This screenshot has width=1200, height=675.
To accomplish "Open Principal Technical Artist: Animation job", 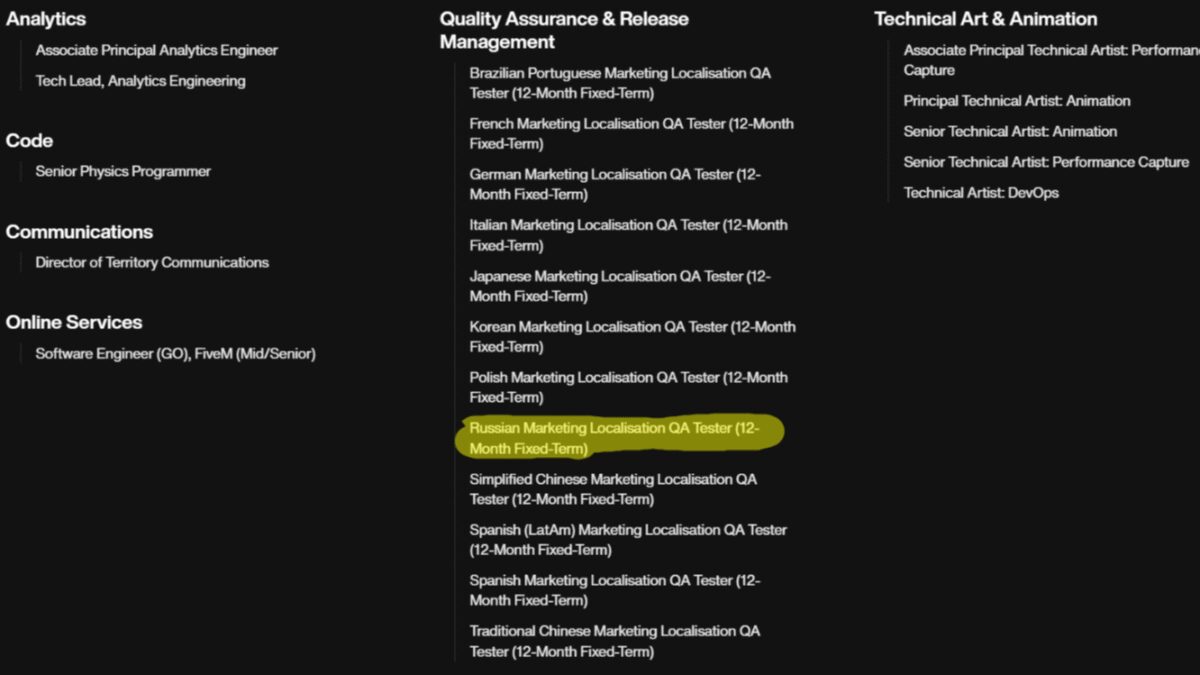I will click(x=1017, y=101).
